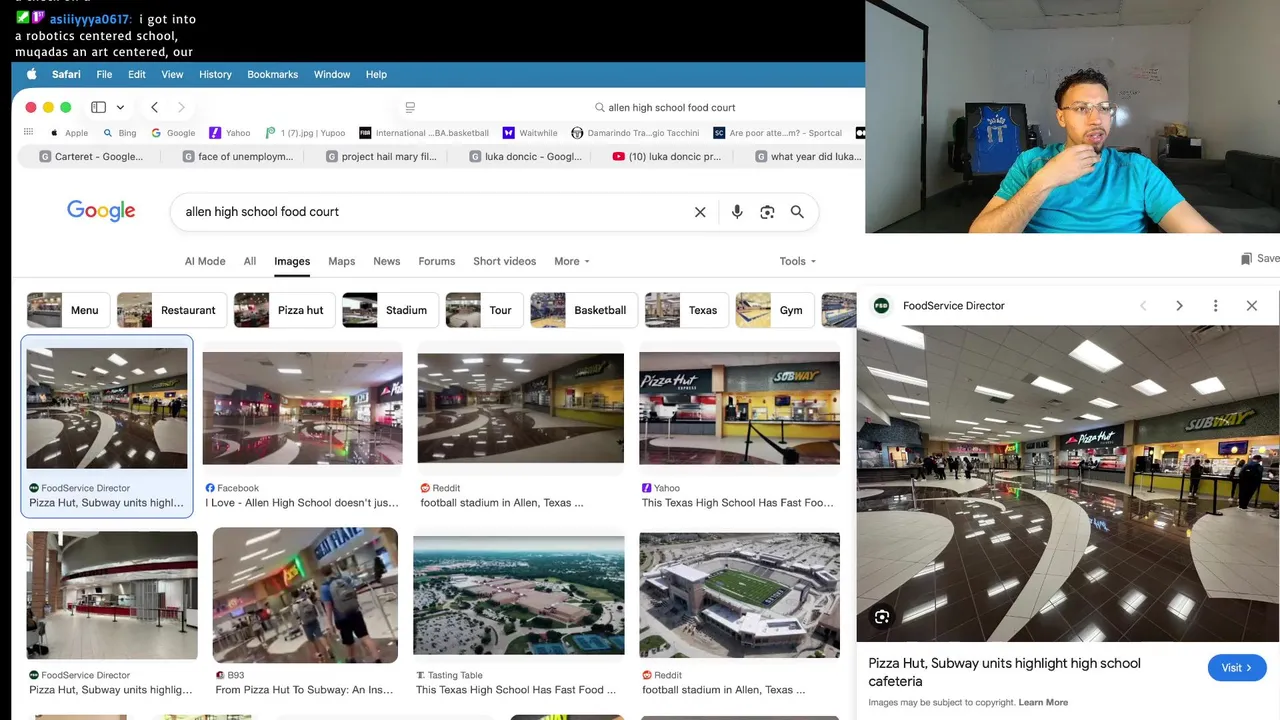Image resolution: width=1280 pixels, height=720 pixels.
Task: Open the History menu
Action: click(215, 74)
